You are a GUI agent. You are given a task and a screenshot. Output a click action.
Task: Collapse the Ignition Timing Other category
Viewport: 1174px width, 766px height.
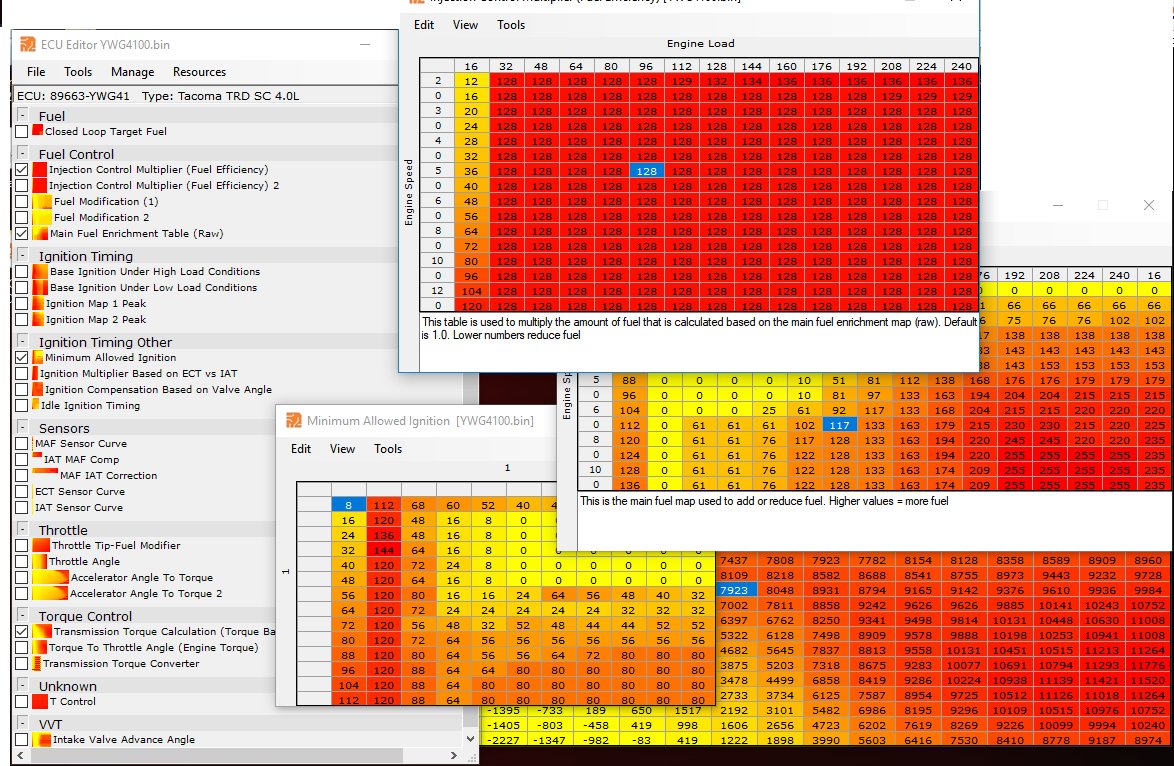coord(22,341)
